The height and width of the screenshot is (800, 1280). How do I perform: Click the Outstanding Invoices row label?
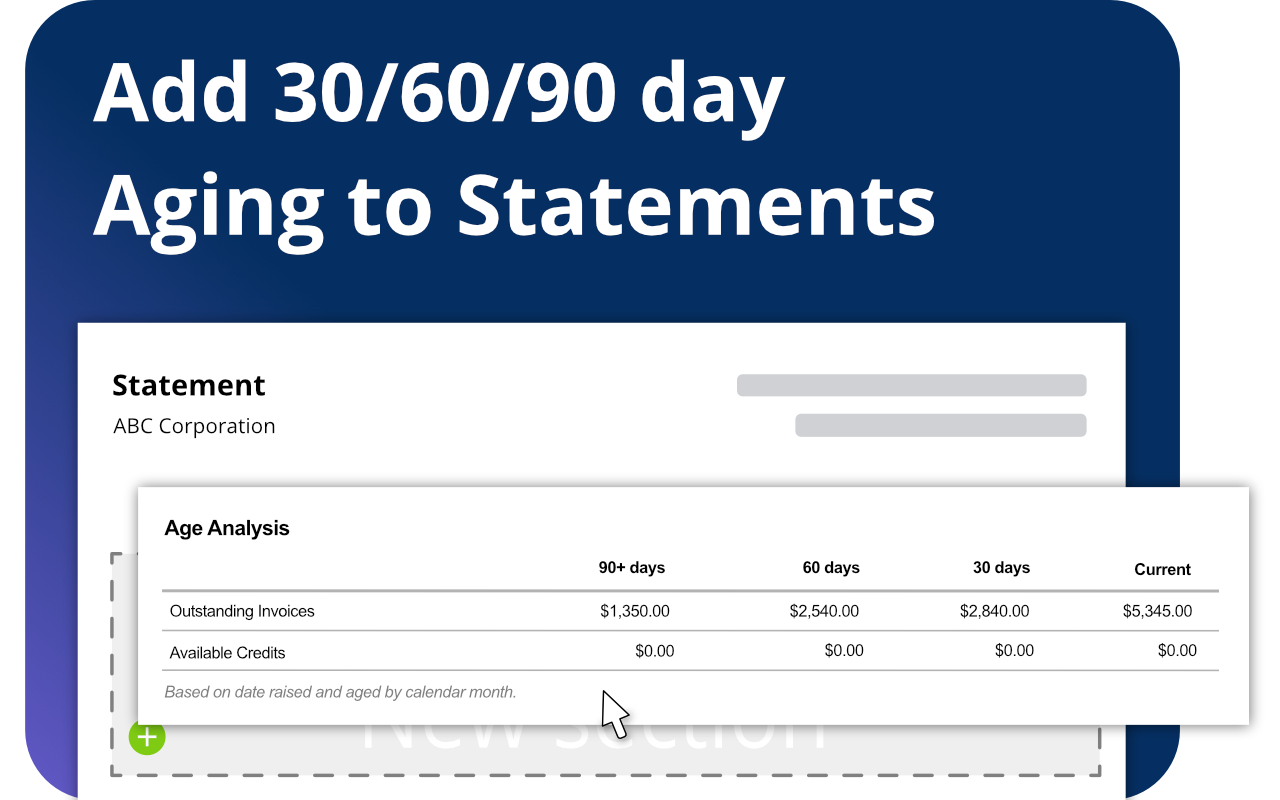pos(242,611)
